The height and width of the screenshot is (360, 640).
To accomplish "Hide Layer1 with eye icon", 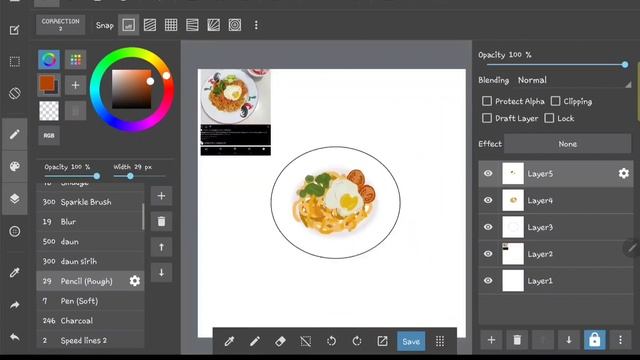I will 488,281.
